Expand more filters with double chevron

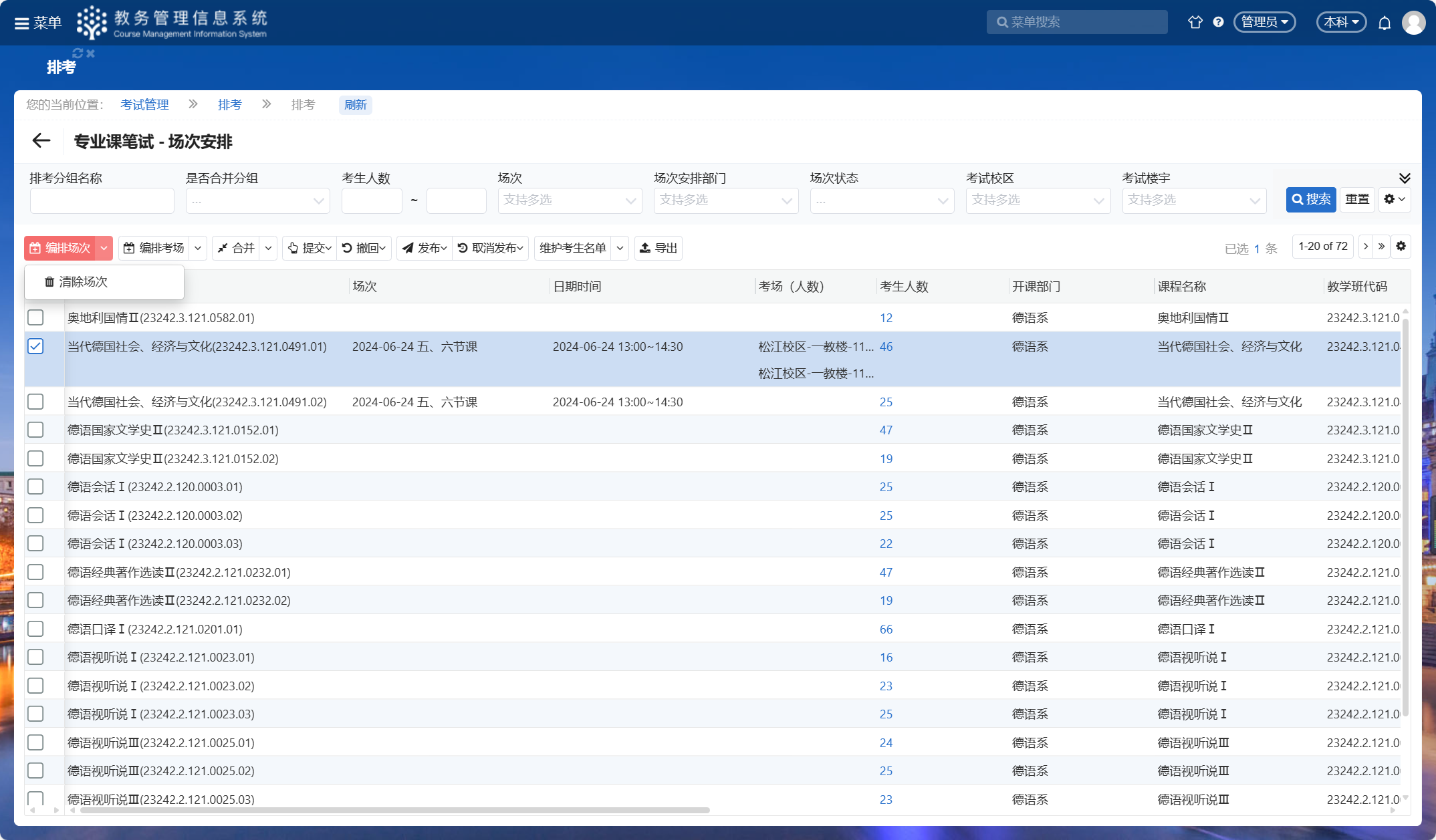tap(1405, 178)
